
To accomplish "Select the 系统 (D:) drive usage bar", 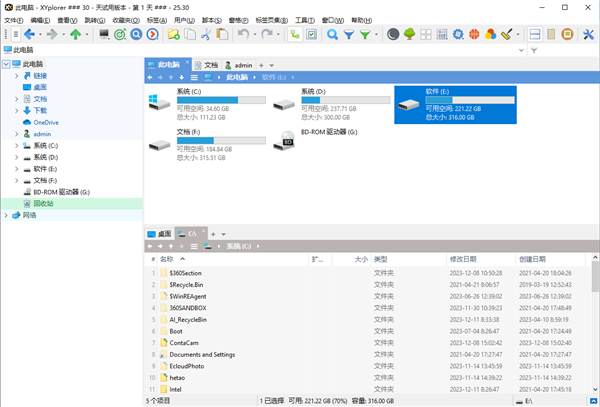I will point(346,100).
